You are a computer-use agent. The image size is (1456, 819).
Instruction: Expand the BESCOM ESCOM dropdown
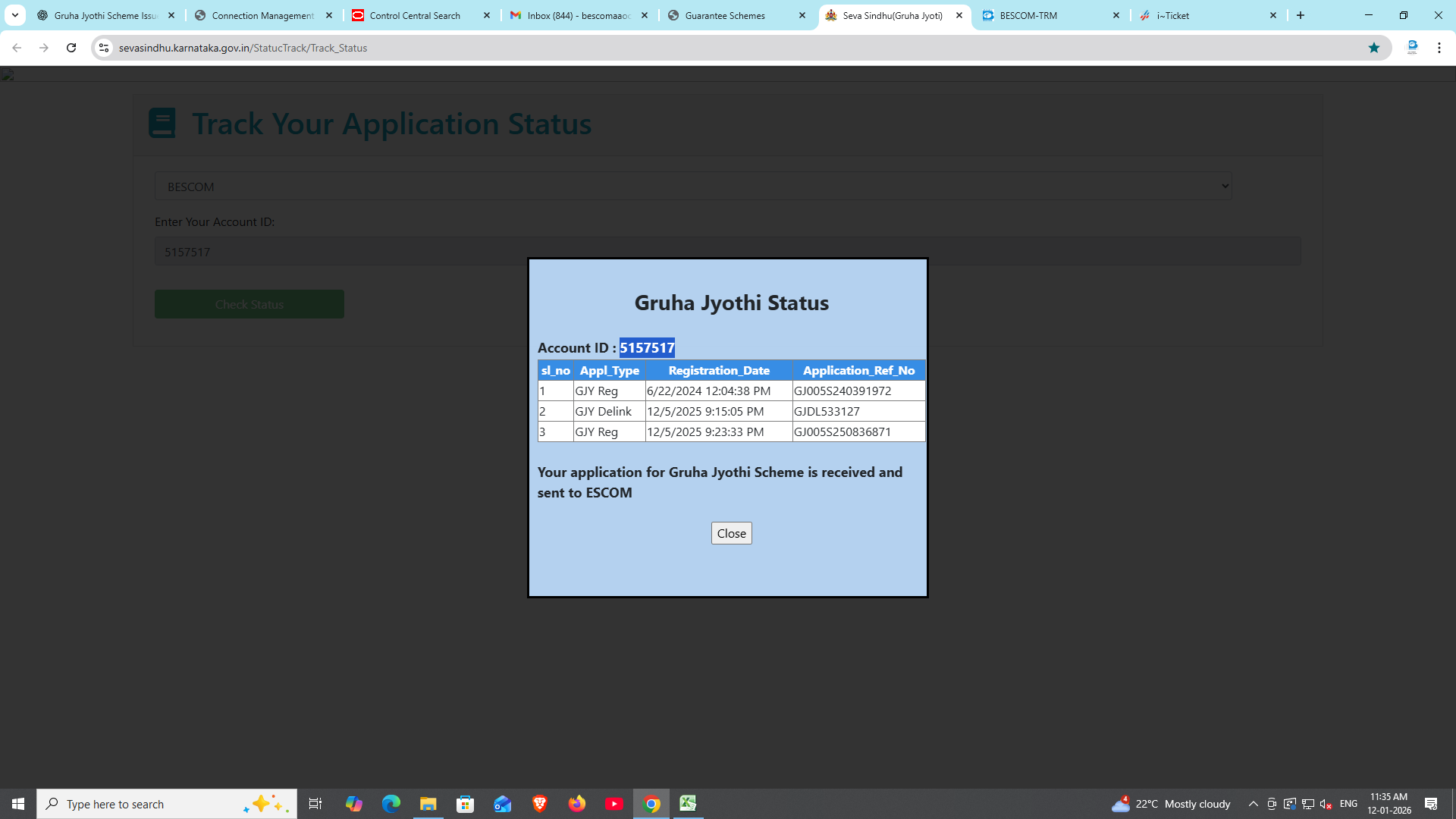coord(693,187)
